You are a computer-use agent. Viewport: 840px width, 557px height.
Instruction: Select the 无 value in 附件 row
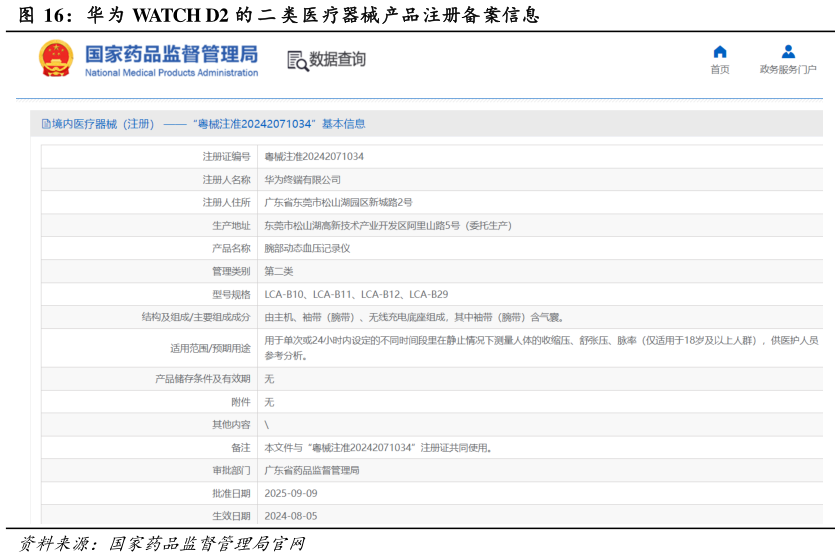[269, 402]
